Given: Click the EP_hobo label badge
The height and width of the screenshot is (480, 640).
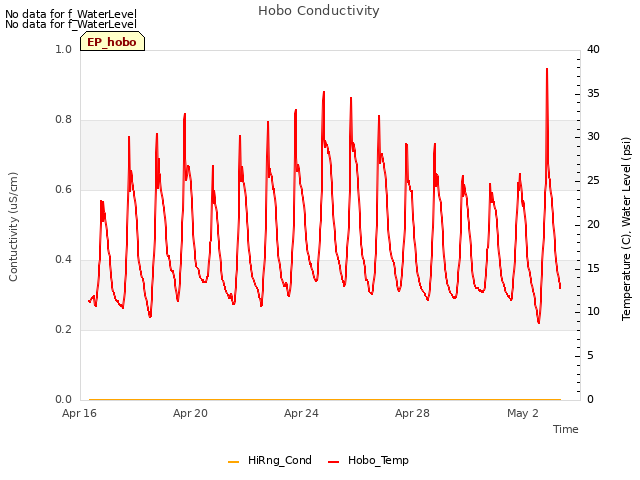Looking at the screenshot, I should click(x=112, y=42).
